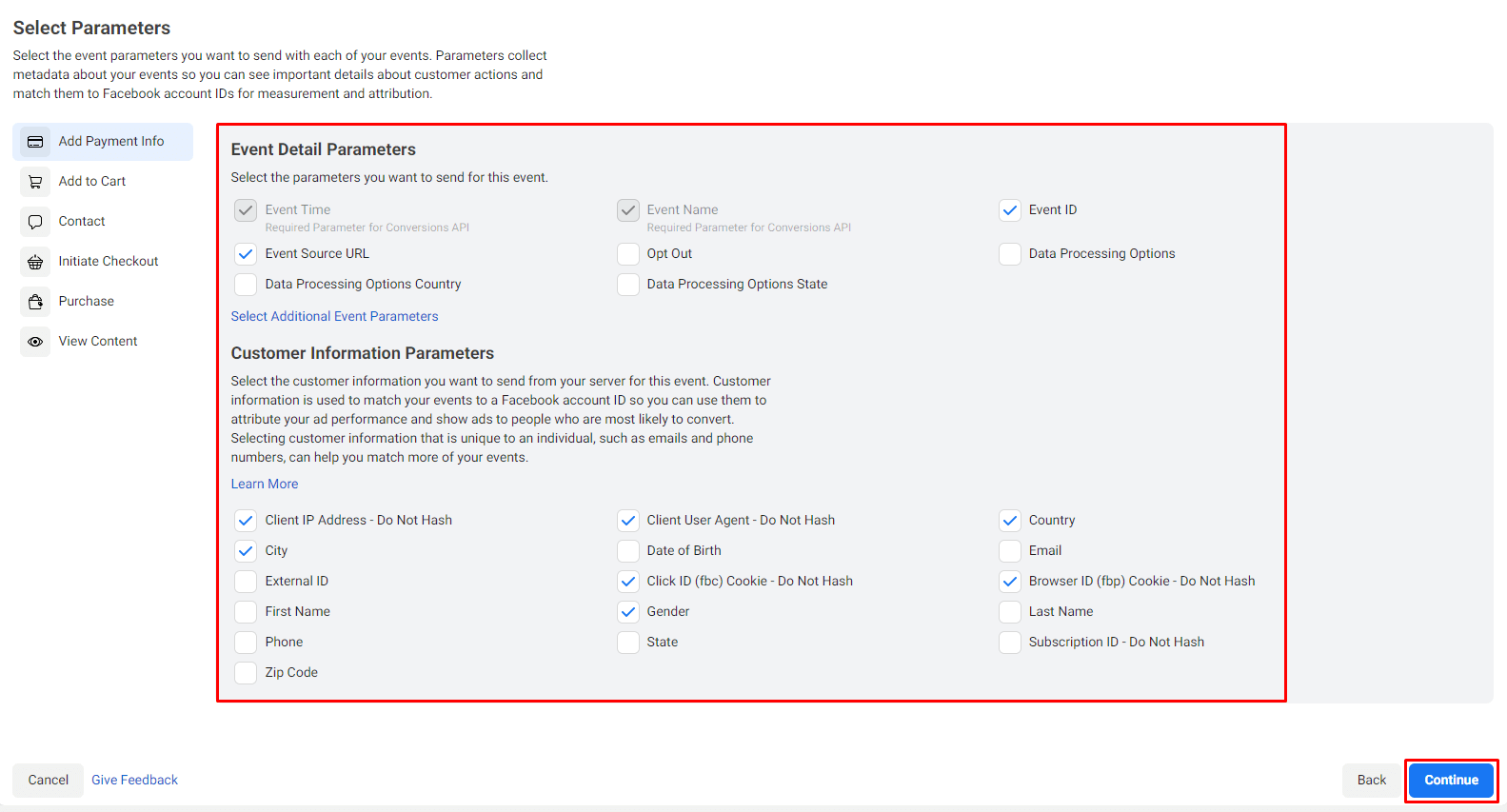Uncheck the Gender checkbox
1507x812 pixels.
click(x=628, y=612)
